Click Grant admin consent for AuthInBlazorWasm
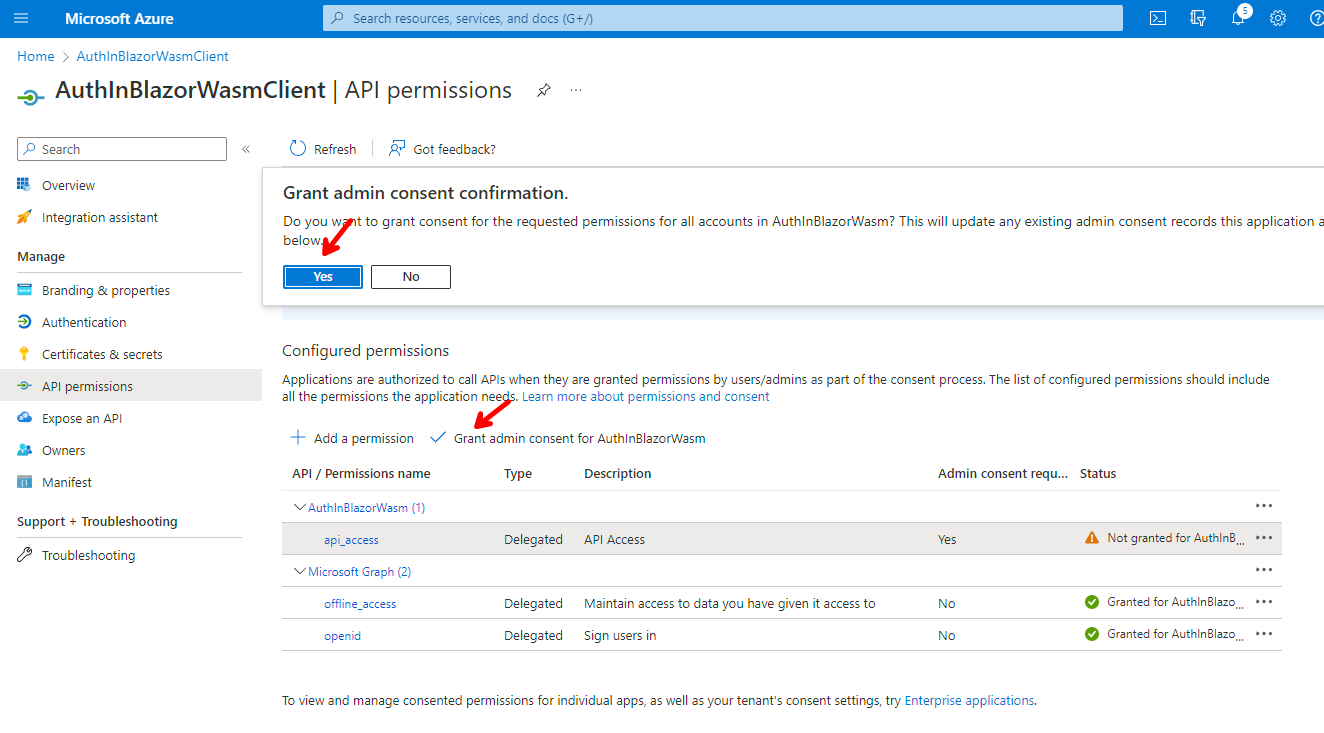This screenshot has height=733, width=1324. coord(567,438)
